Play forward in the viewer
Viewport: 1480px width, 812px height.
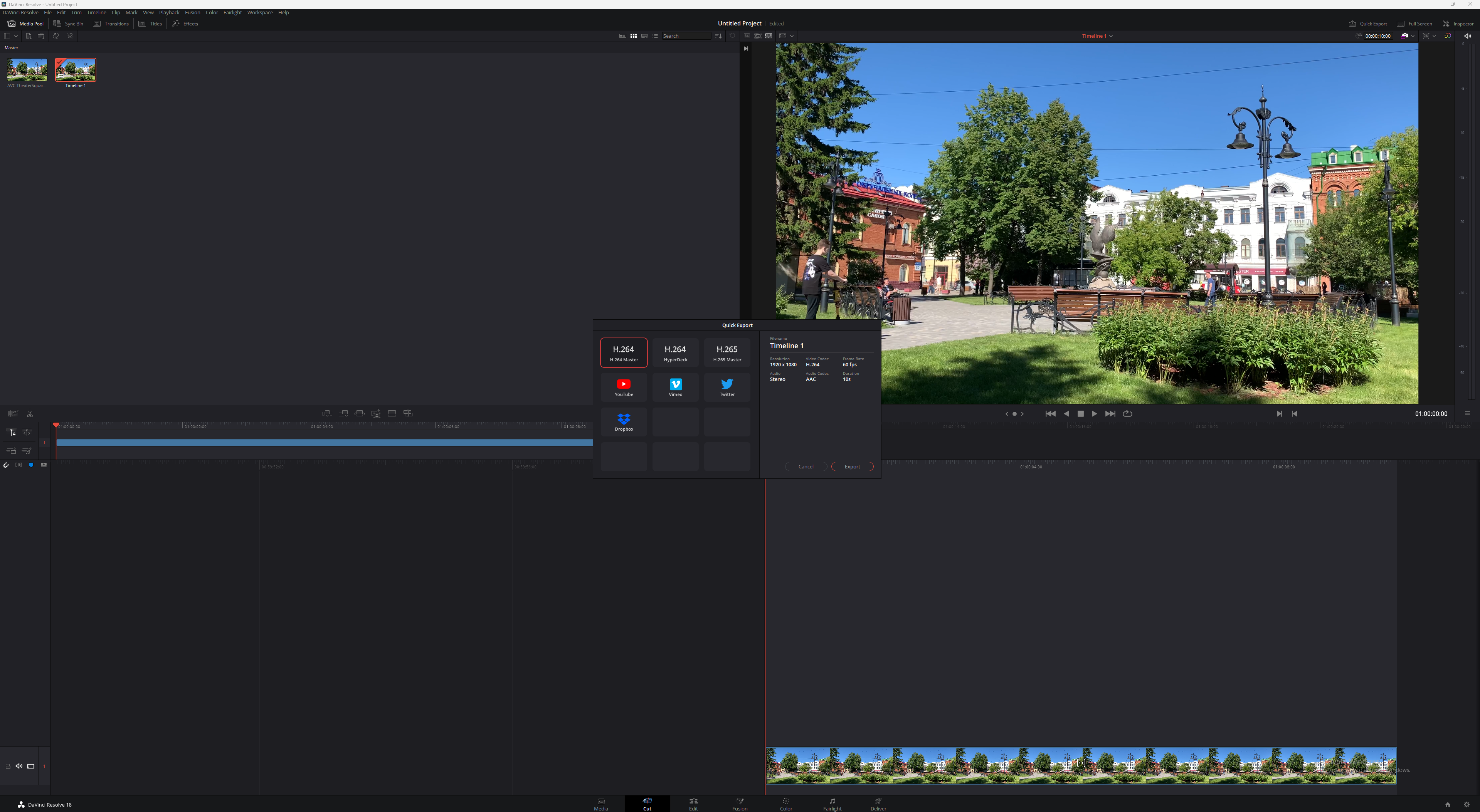pos(1094,413)
